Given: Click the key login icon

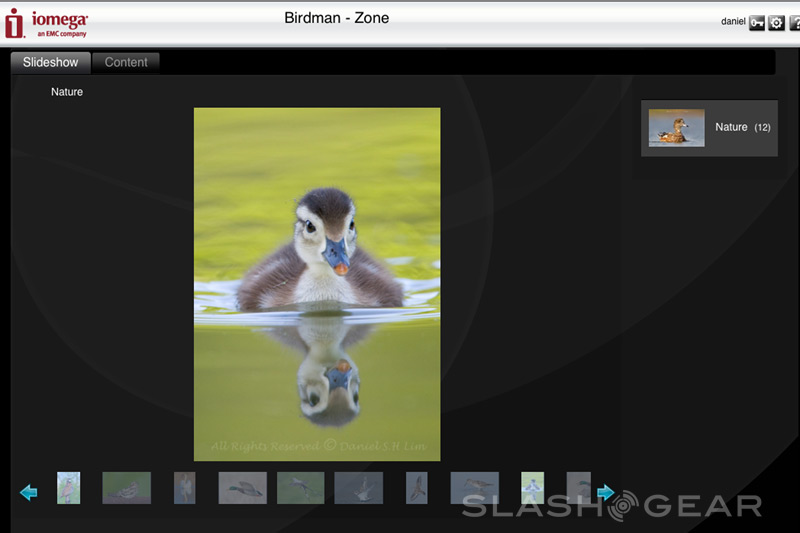Looking at the screenshot, I should [757, 22].
